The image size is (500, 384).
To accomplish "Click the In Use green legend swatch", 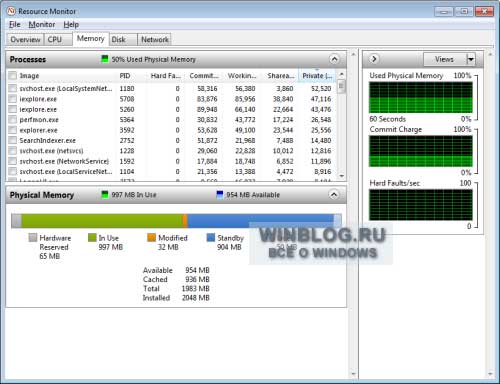I will 92,237.
